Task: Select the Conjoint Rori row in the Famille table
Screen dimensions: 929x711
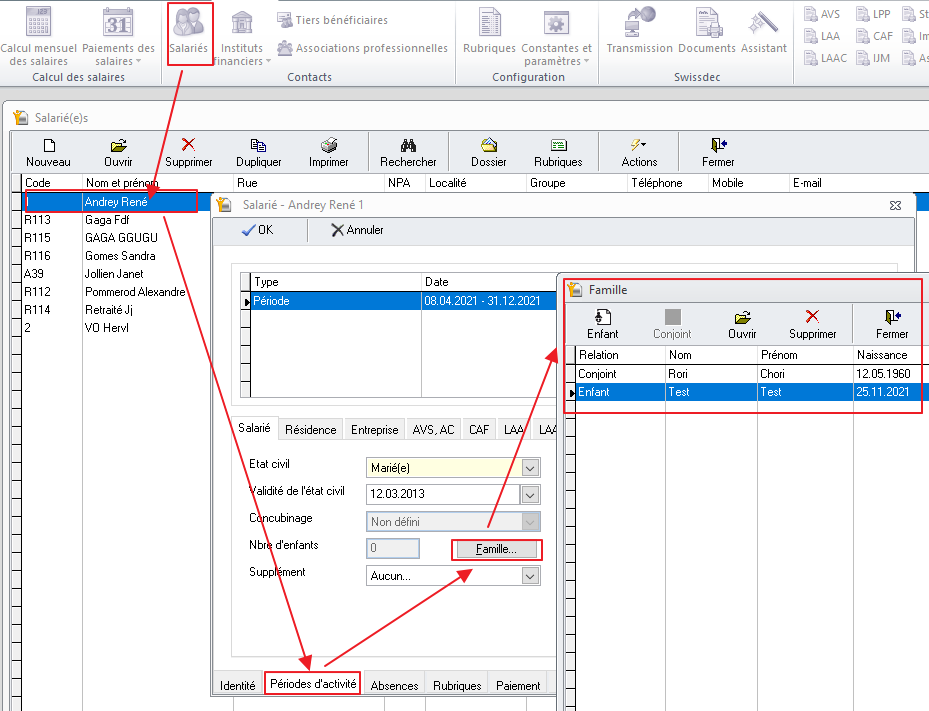Action: point(700,374)
